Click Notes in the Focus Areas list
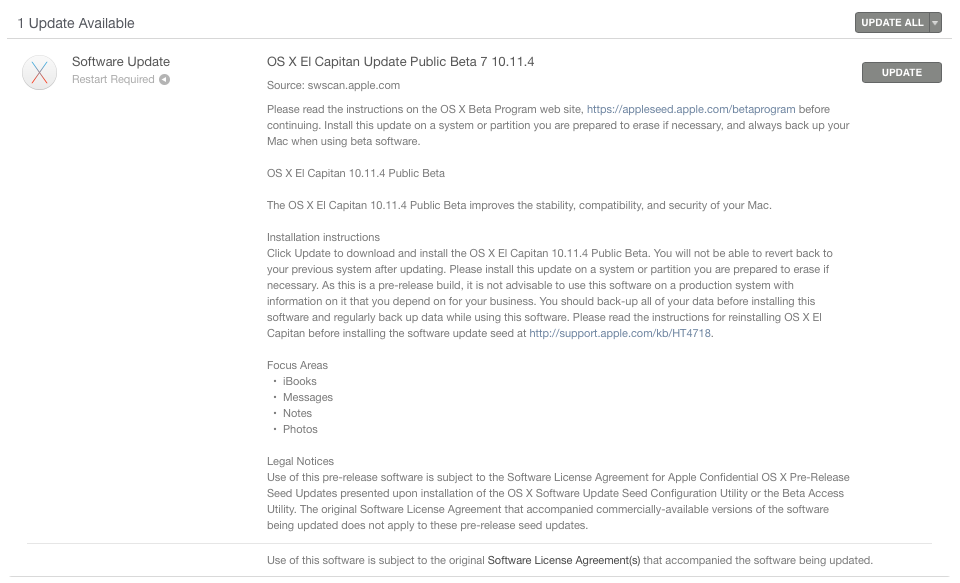960x583 pixels. [297, 413]
